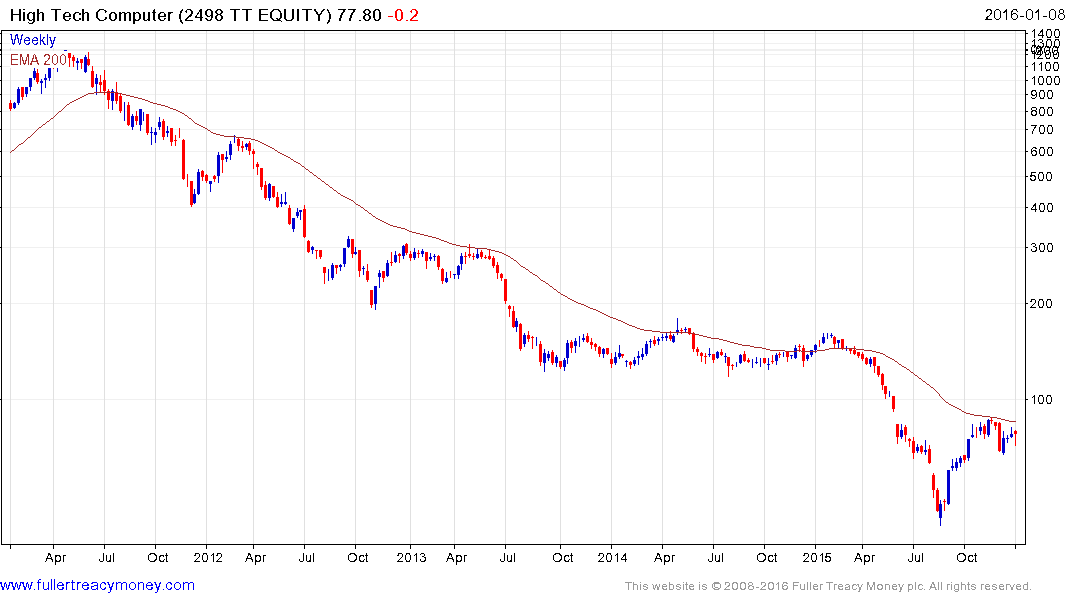This screenshot has height=600, width=1075.
Task: Click the 800 price axis label
Action: coord(1042,112)
